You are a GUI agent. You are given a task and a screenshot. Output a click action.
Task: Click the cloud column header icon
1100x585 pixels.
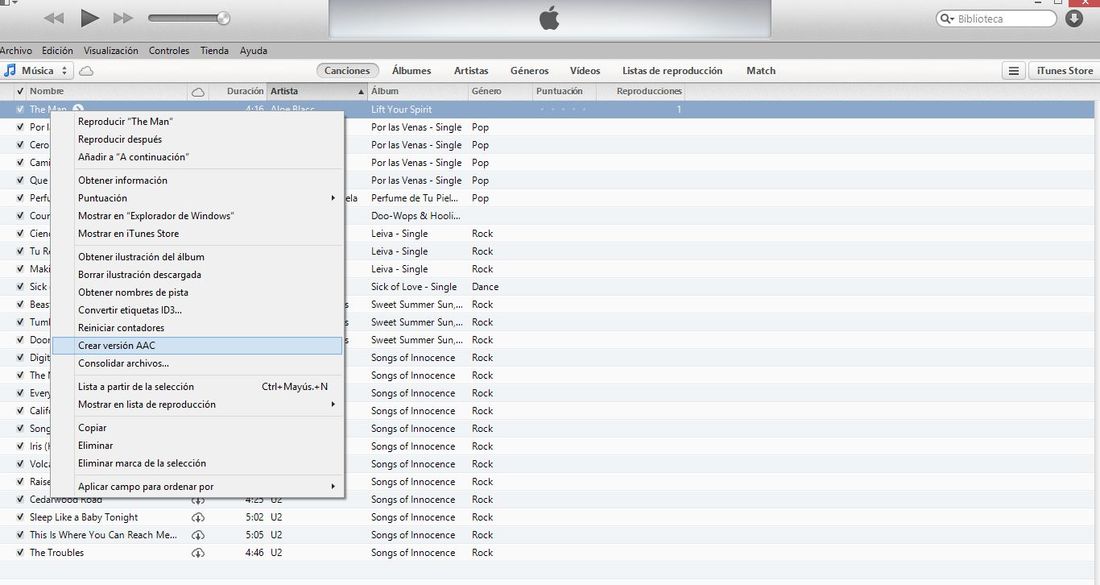pyautogui.click(x=198, y=92)
